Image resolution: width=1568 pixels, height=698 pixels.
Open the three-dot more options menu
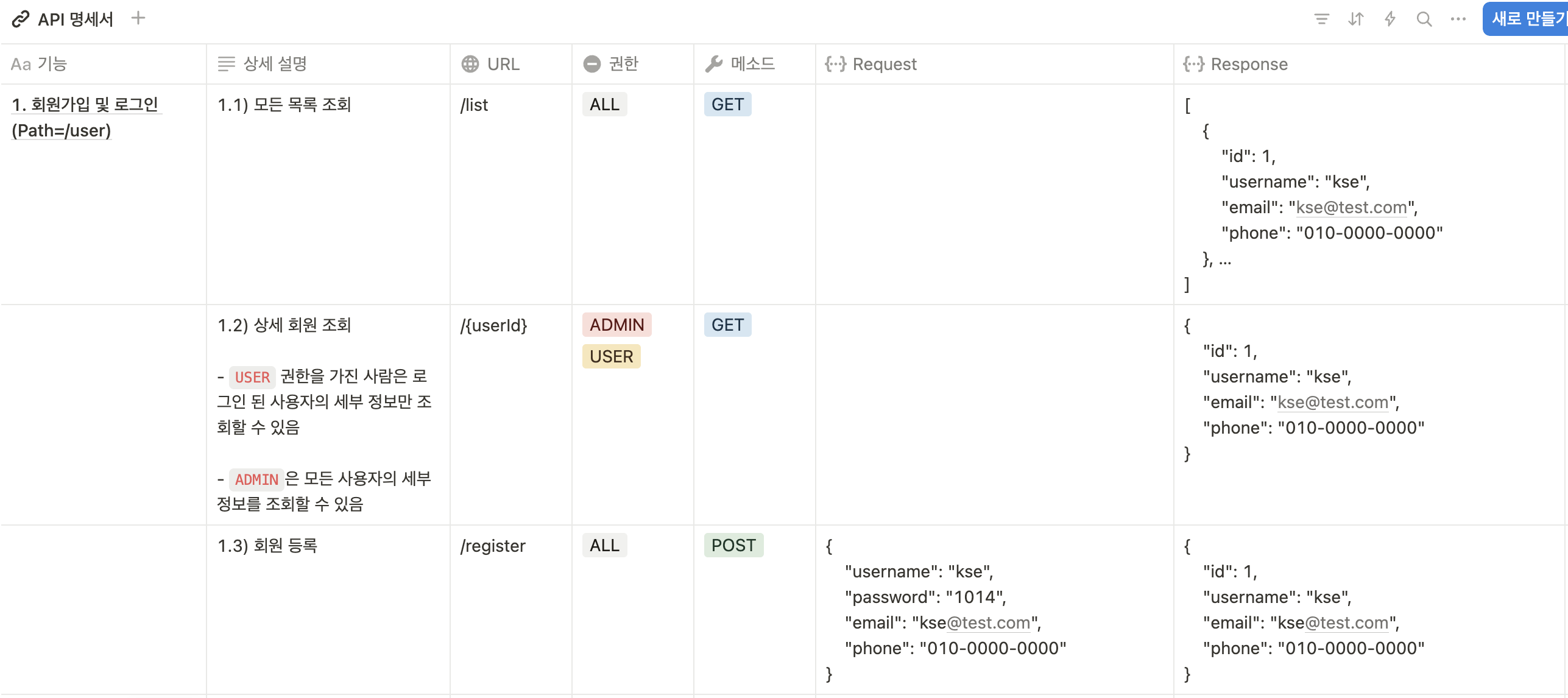coord(1458,19)
